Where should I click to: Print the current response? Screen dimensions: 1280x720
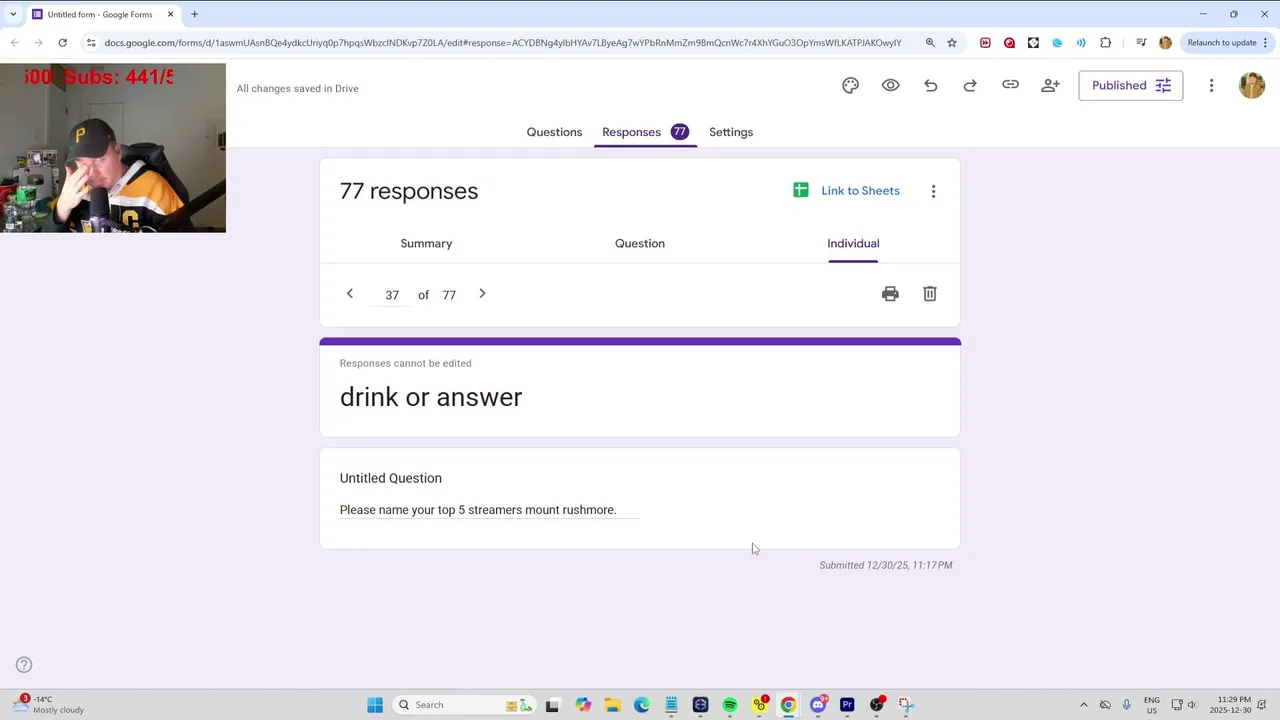(x=890, y=294)
